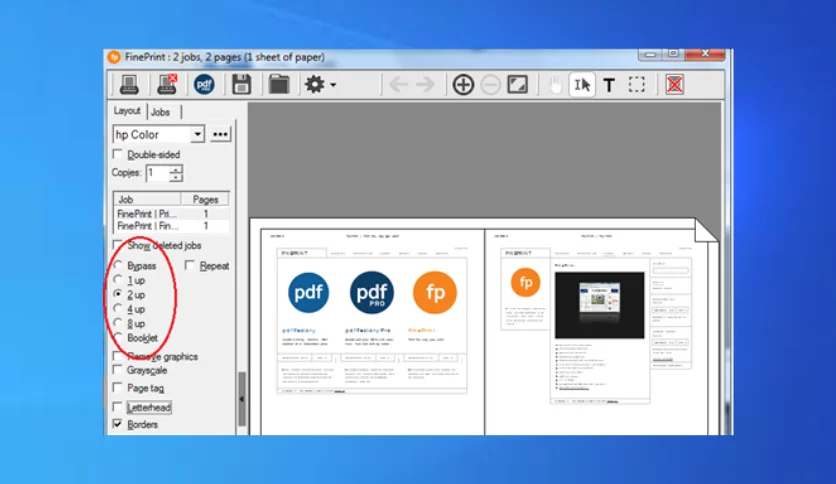Zoom in with the plus circle icon
The width and height of the screenshot is (836, 484).
point(463,84)
